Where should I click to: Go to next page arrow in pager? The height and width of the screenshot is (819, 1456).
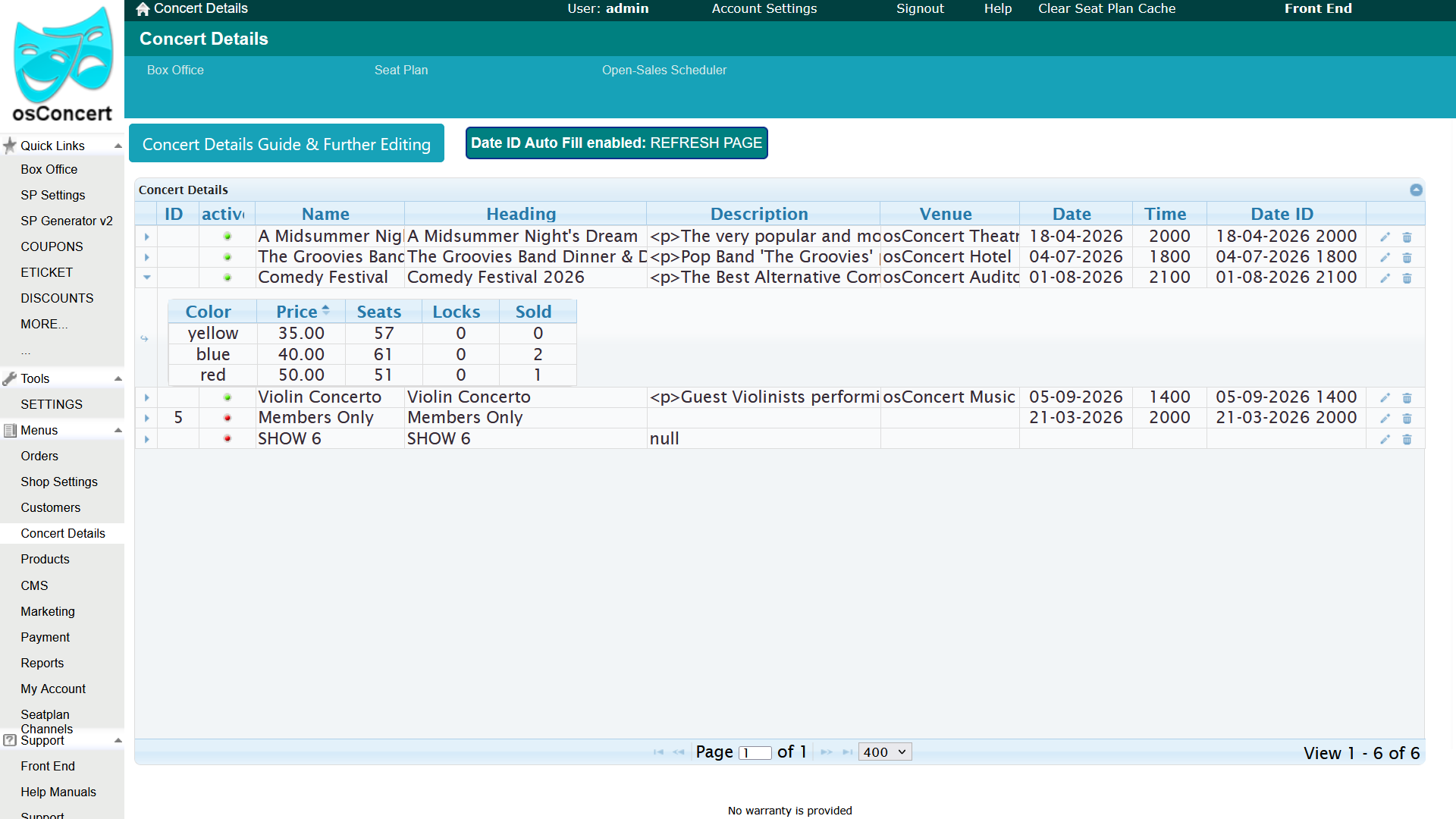(x=827, y=752)
